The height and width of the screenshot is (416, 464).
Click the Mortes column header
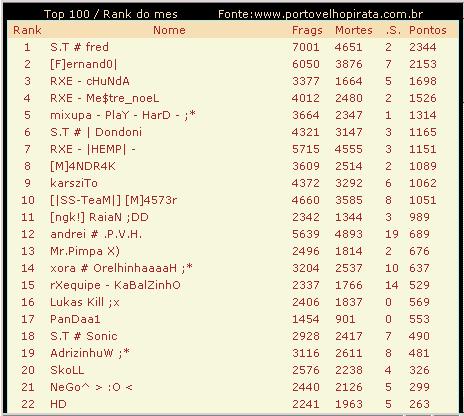[354, 30]
